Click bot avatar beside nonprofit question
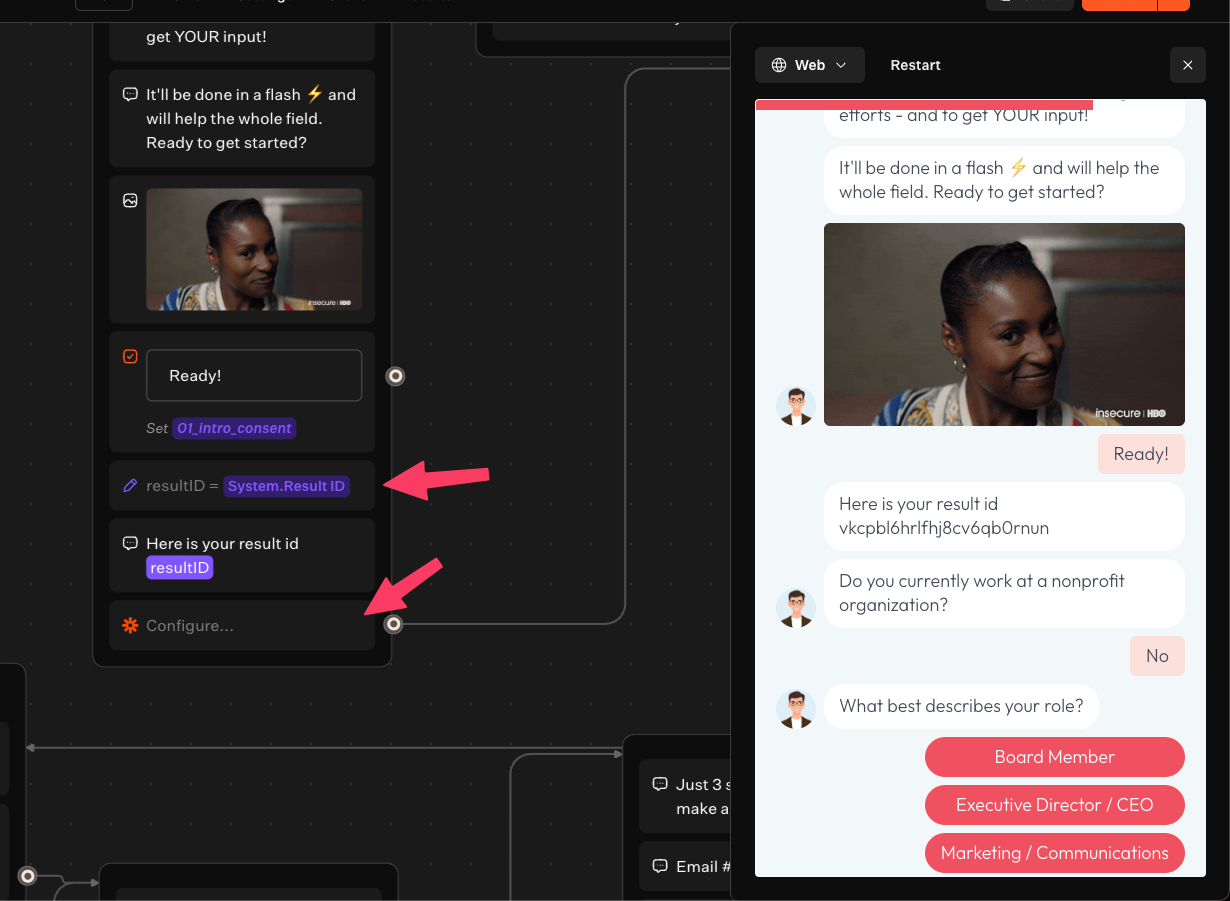 tap(796, 608)
